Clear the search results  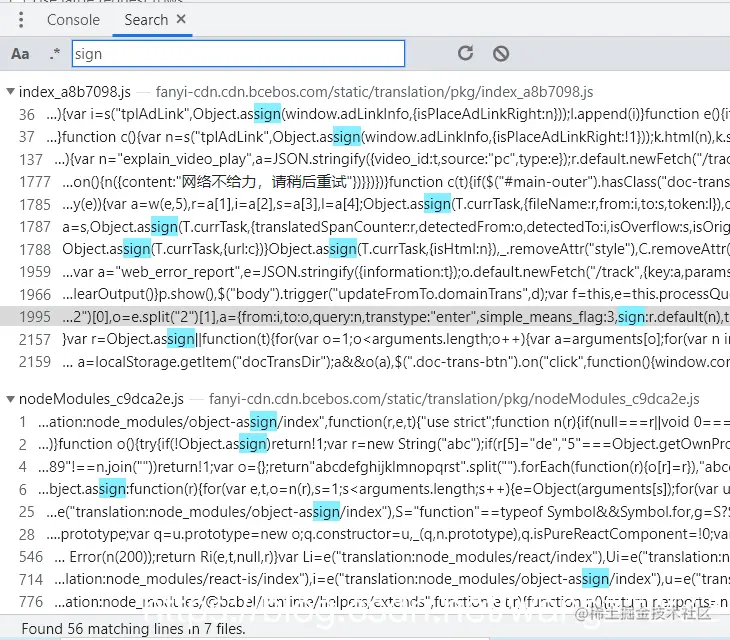501,54
